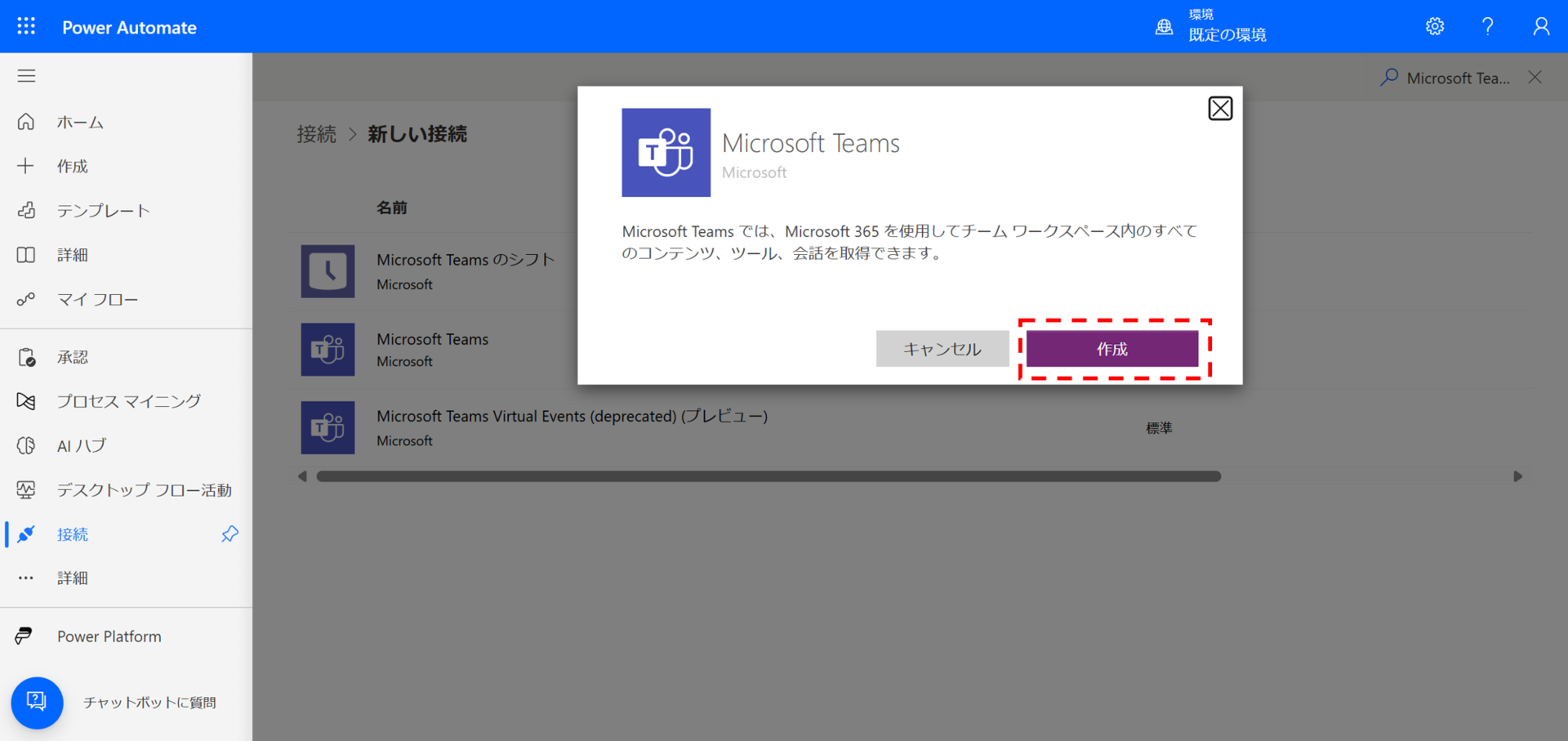Click the 作成 plus icon in sidebar
This screenshot has height=741, width=1568.
coord(26,166)
